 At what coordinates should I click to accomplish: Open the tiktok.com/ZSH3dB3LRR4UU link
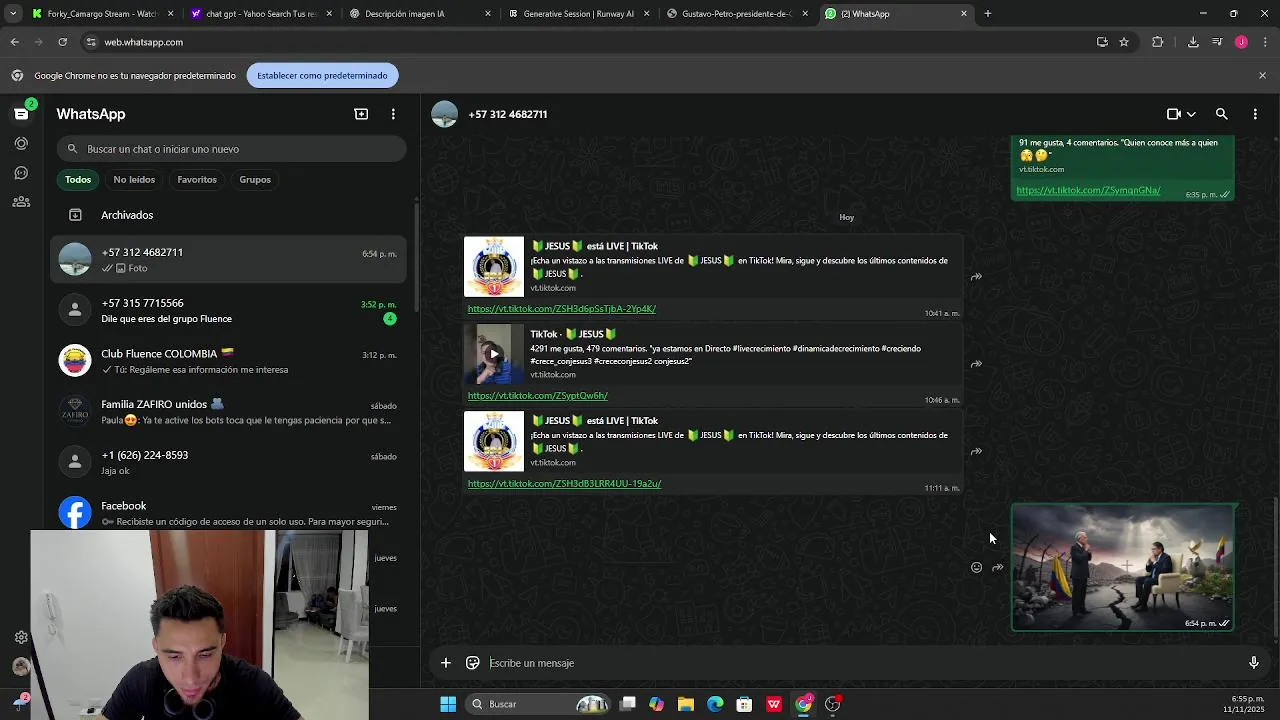tap(565, 484)
